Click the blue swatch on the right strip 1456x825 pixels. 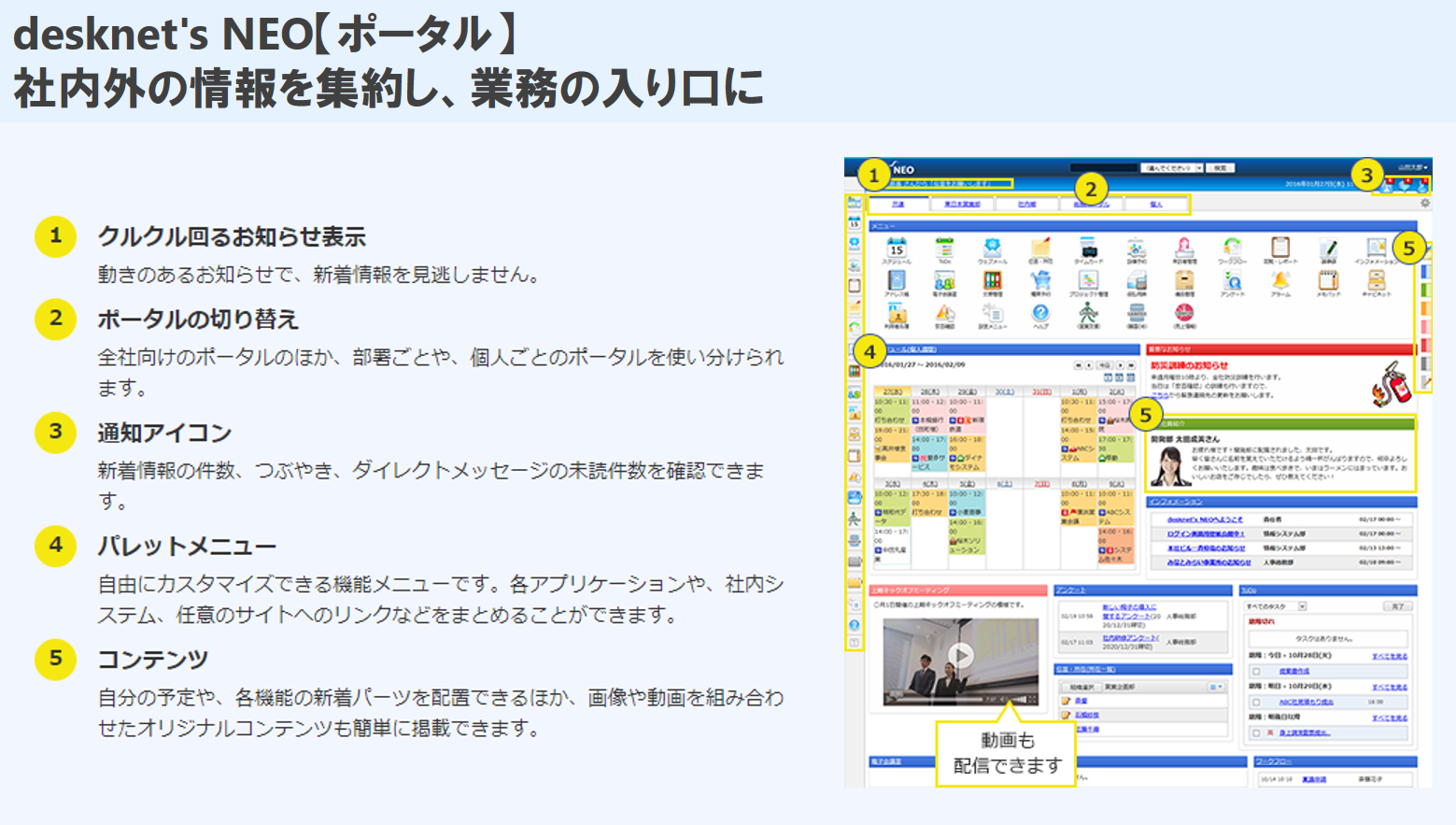(1425, 272)
